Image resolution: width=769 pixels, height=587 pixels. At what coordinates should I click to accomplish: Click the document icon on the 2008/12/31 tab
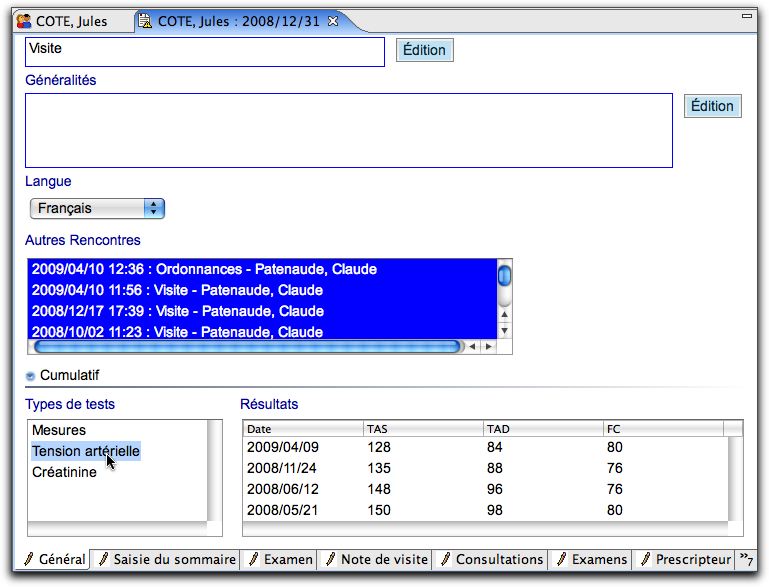(145, 21)
